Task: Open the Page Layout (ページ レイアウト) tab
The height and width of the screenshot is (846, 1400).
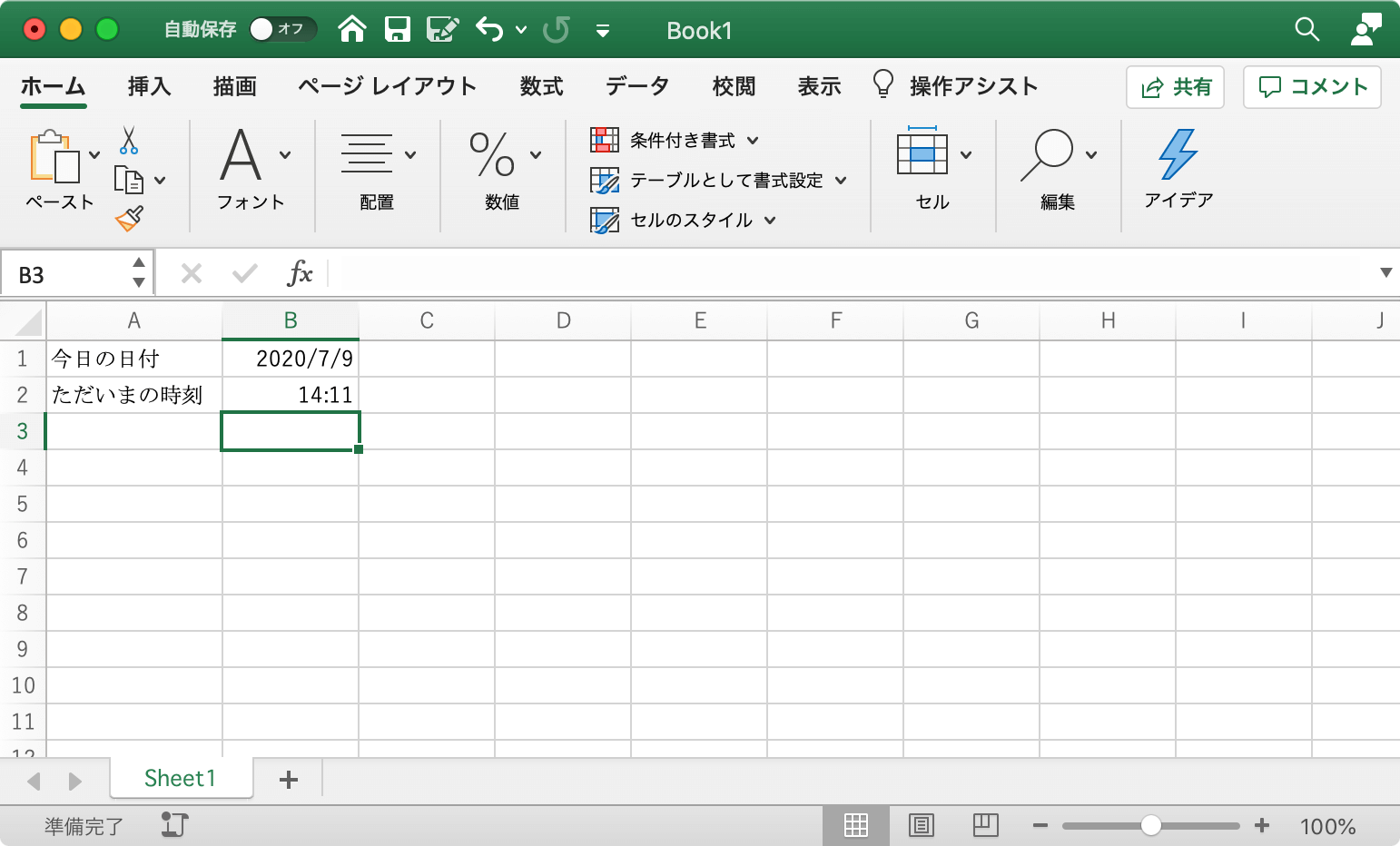Action: 388,86
